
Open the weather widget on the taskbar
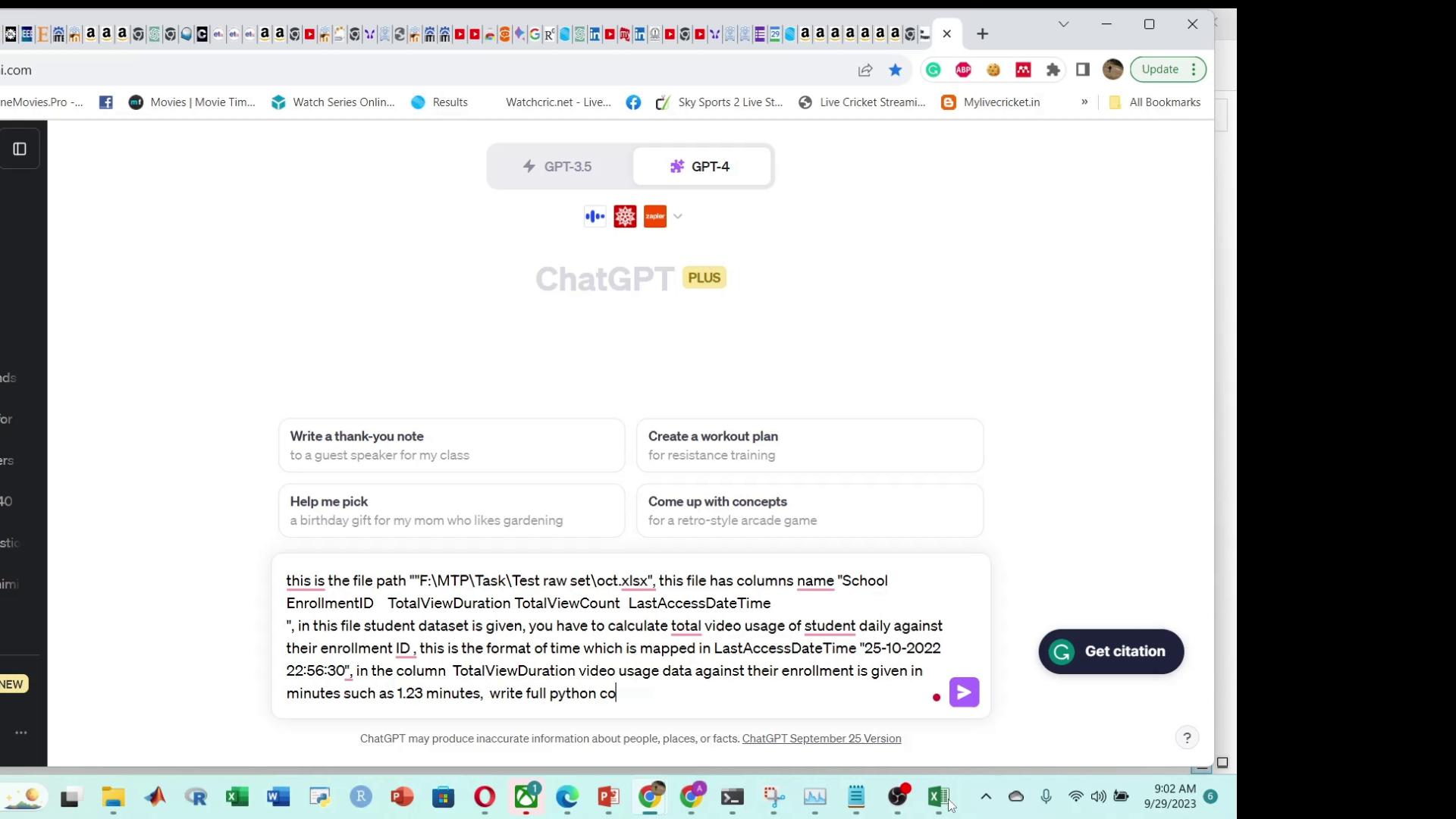tap(24, 797)
